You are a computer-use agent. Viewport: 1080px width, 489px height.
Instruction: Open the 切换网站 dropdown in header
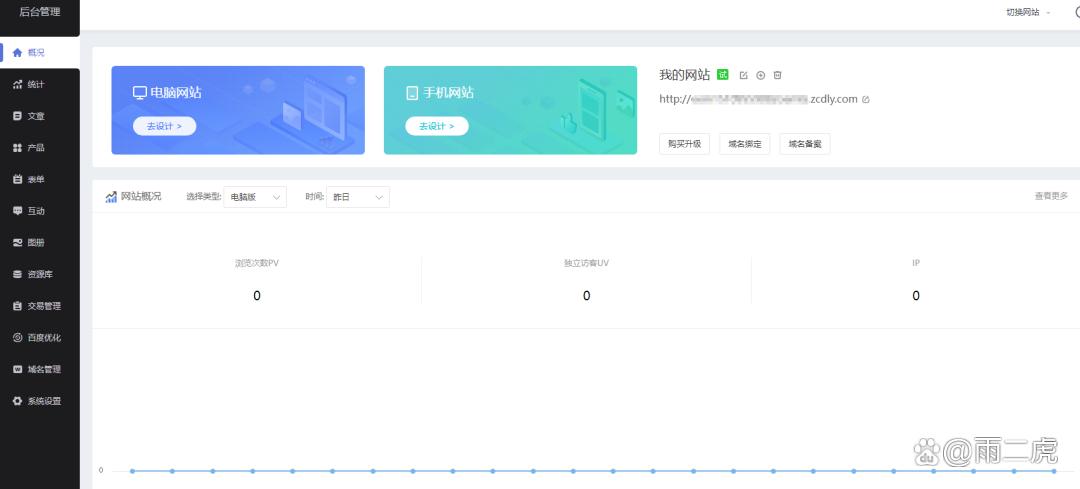(1028, 12)
